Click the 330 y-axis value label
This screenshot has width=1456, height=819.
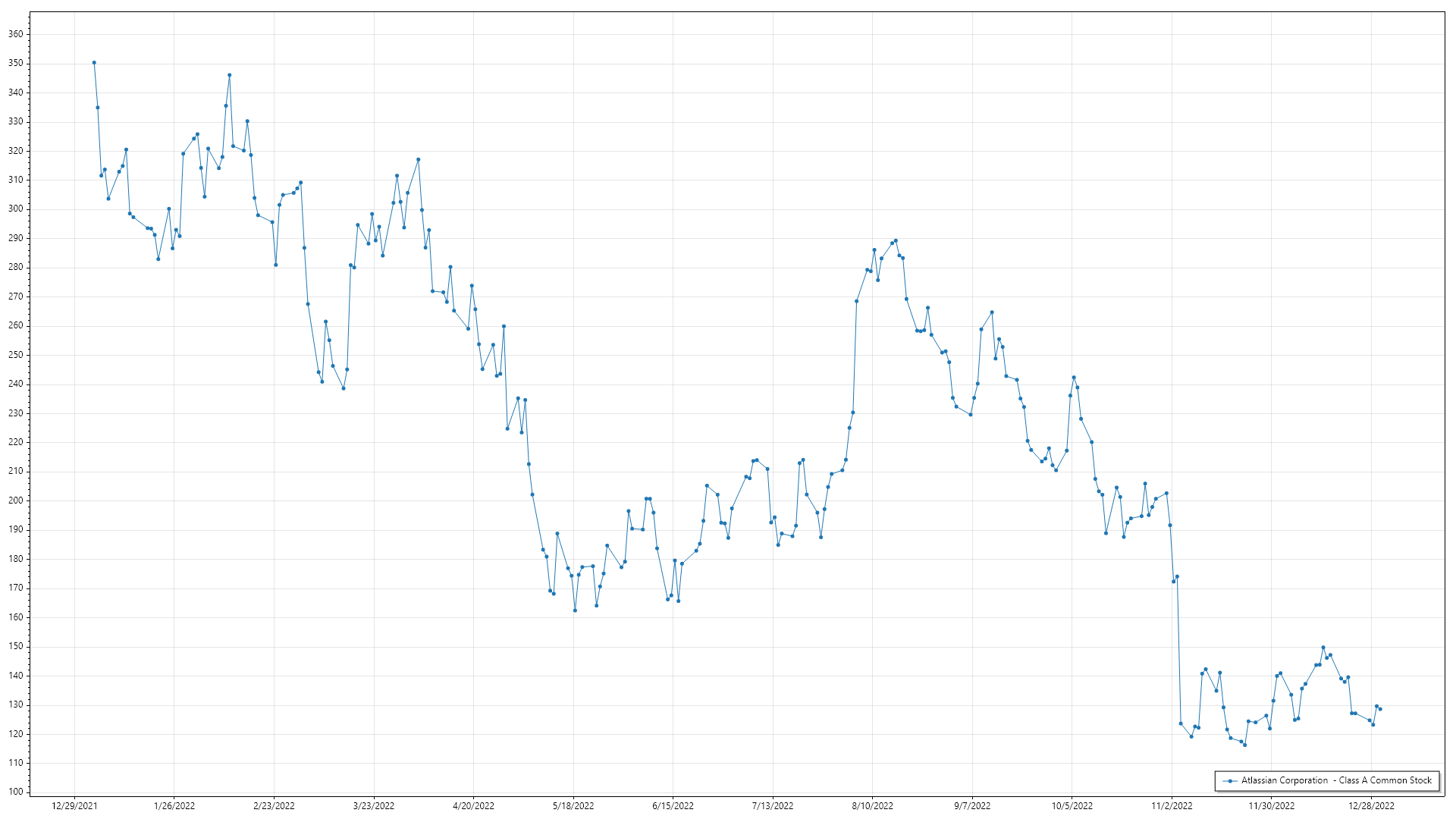click(16, 121)
